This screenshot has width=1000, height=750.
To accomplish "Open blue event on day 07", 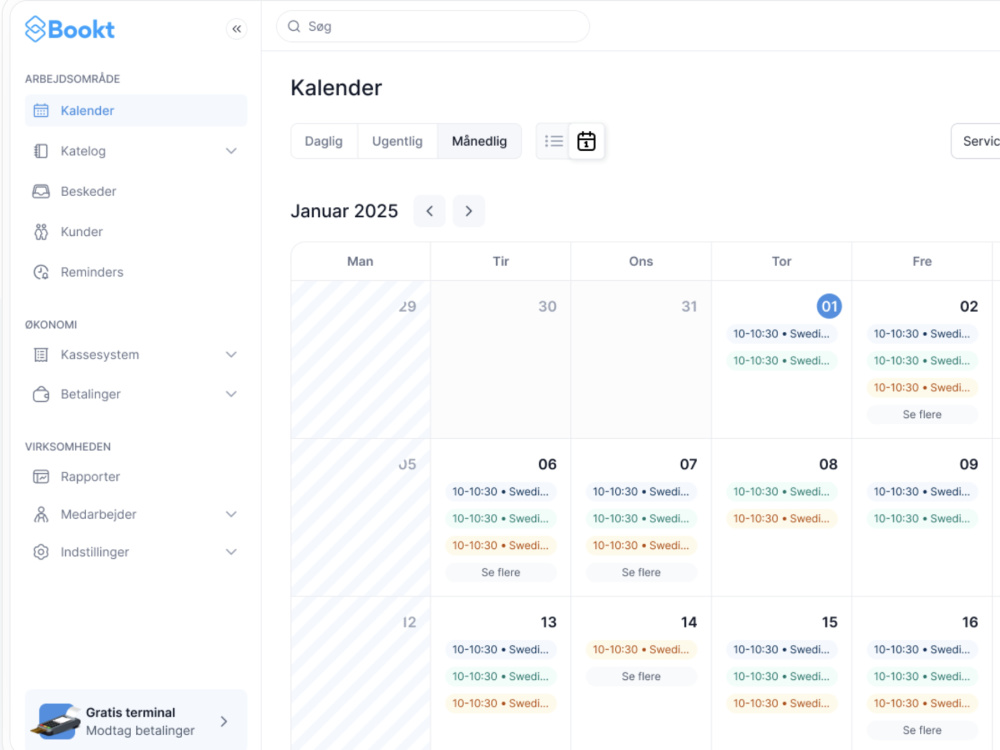I will (x=641, y=492).
